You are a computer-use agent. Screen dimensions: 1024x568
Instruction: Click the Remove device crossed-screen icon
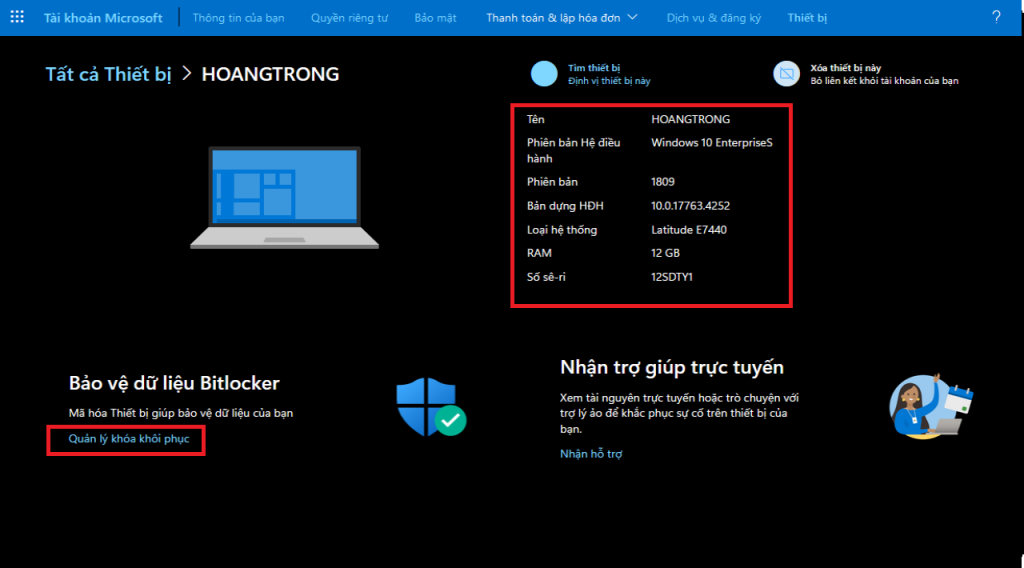[x=786, y=74]
